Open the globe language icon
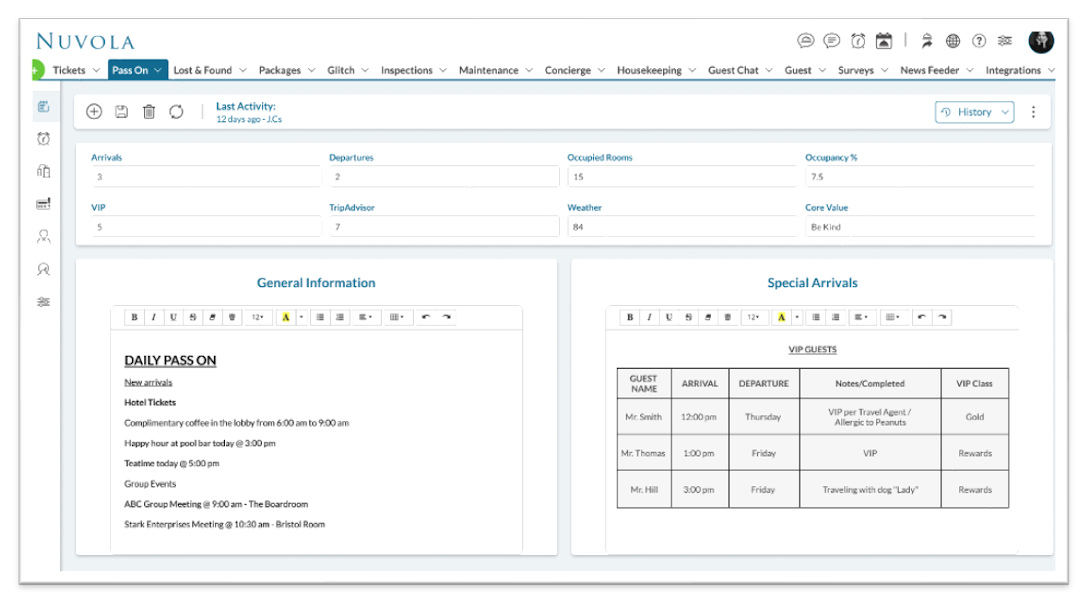1089x602 pixels. (x=953, y=41)
